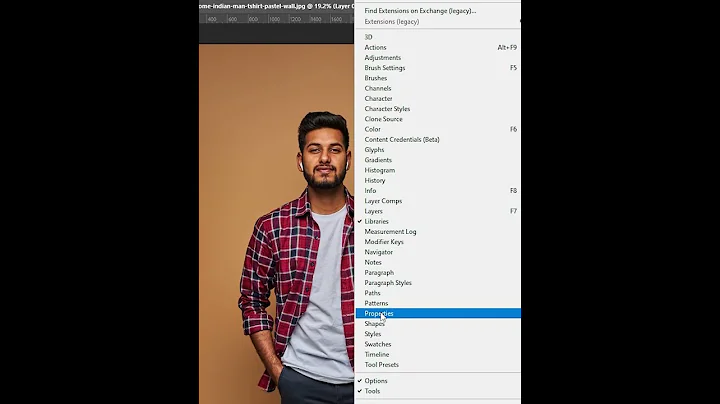
Task: Select Modifier Keys item
Action: pos(438,241)
